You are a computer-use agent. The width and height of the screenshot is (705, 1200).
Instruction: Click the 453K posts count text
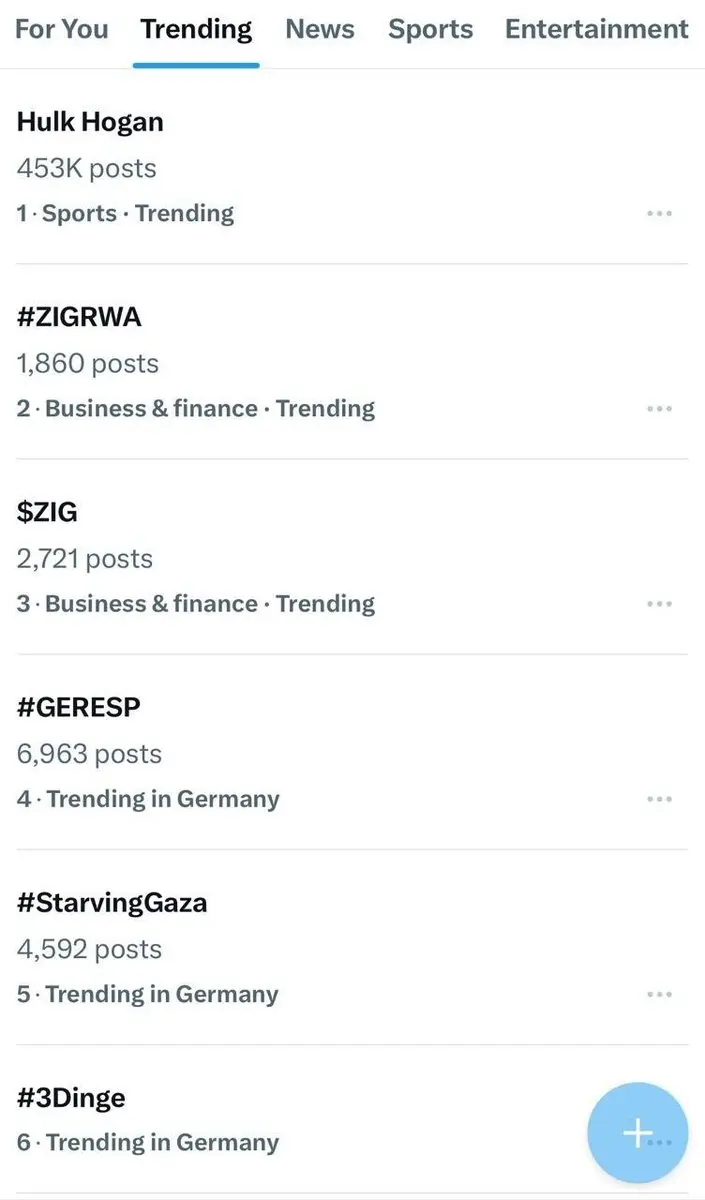86,168
